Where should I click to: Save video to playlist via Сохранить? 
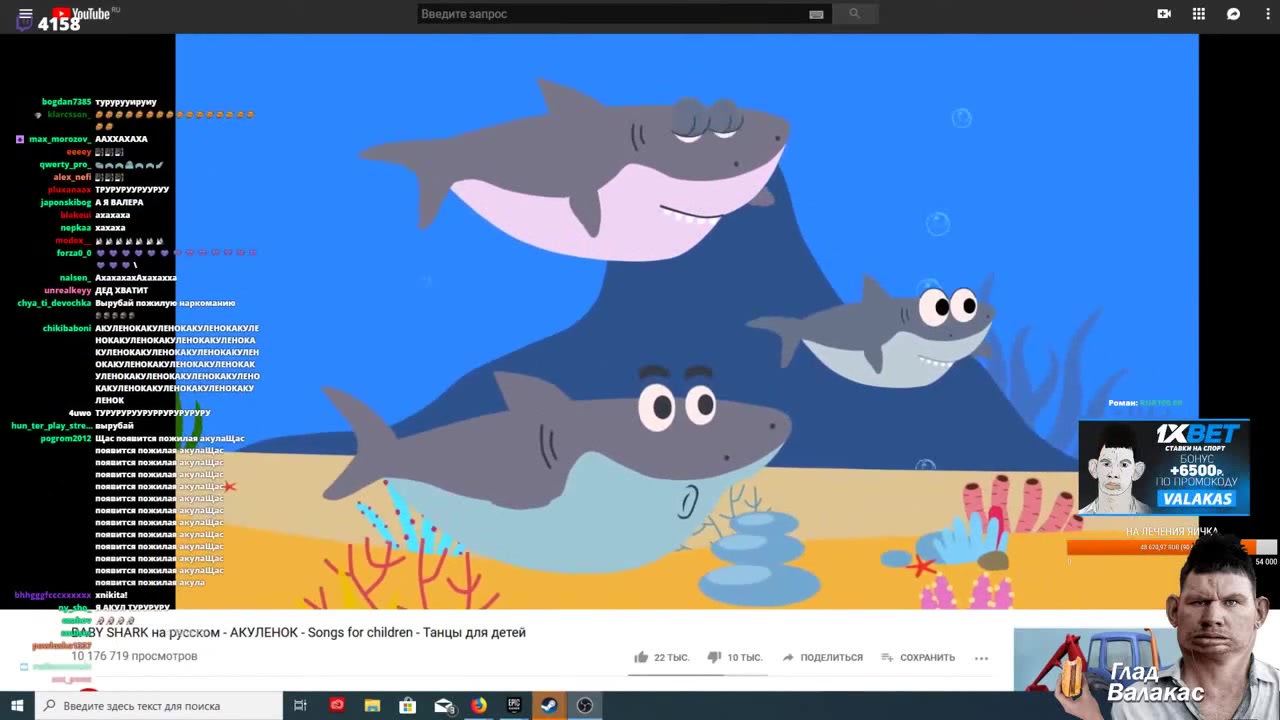(918, 657)
